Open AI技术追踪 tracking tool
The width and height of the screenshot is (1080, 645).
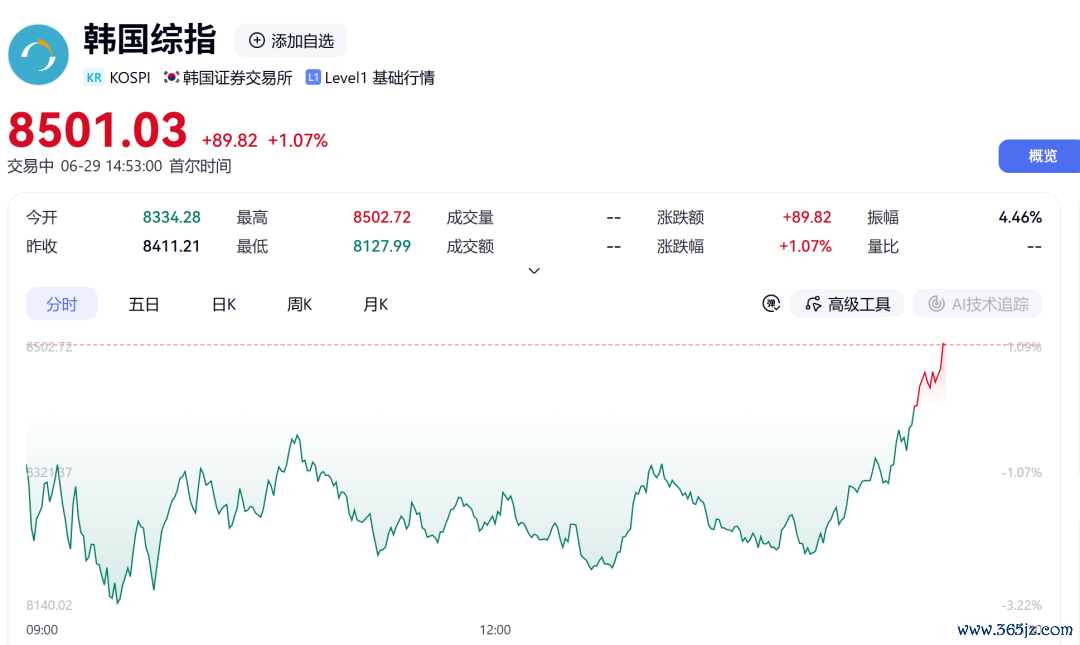[977, 304]
